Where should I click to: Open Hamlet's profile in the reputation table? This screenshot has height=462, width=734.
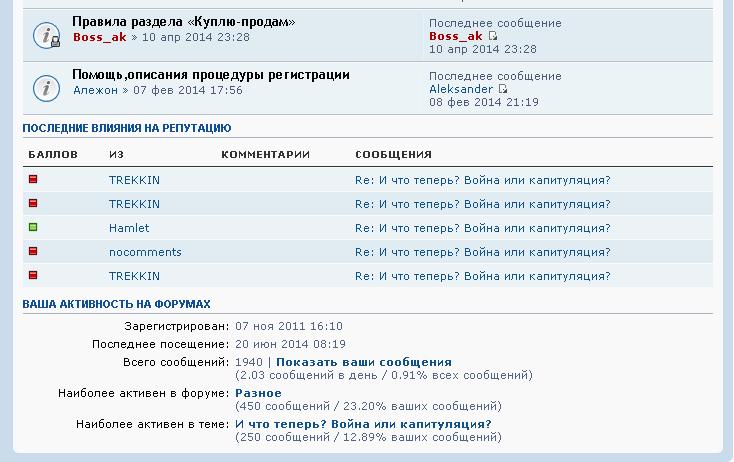pos(128,228)
